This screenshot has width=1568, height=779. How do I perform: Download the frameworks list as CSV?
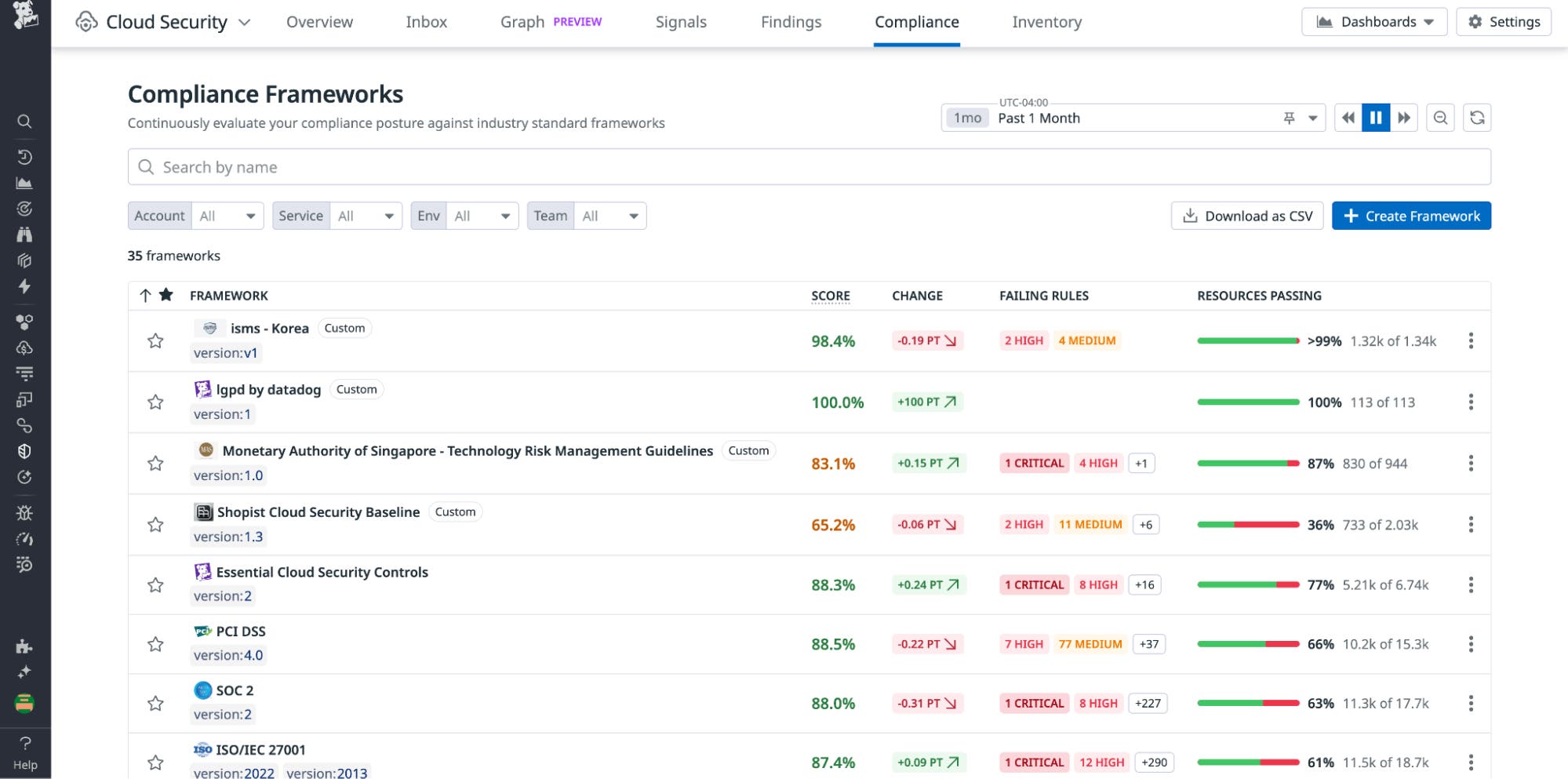coord(1247,216)
